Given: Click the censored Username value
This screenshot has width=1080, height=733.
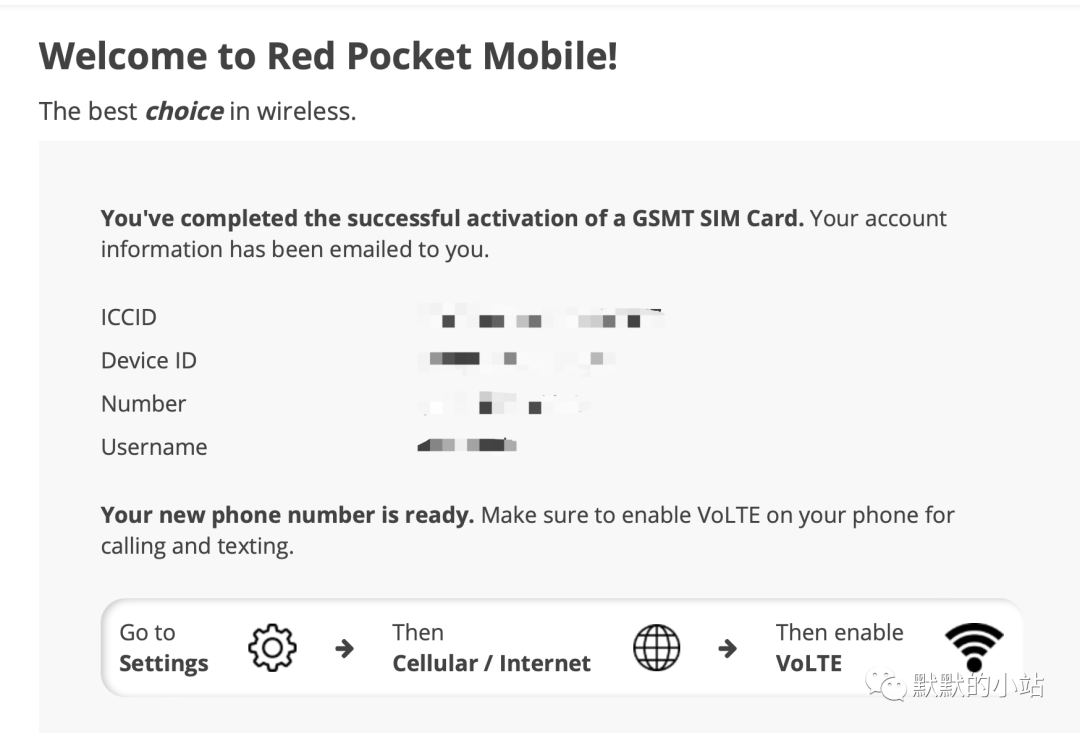Looking at the screenshot, I should point(467,445).
